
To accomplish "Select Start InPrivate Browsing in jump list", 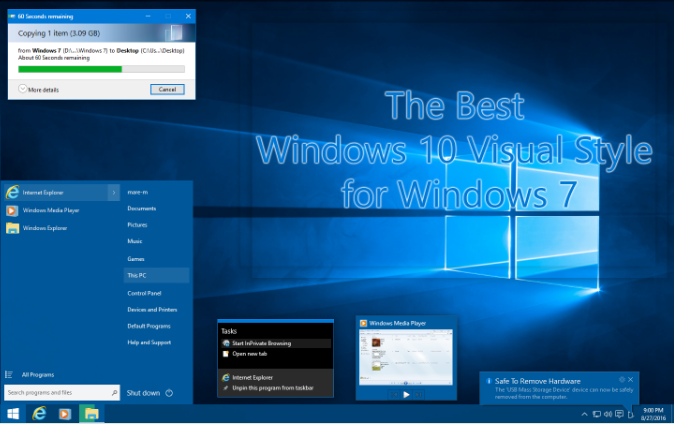I will click(276, 343).
